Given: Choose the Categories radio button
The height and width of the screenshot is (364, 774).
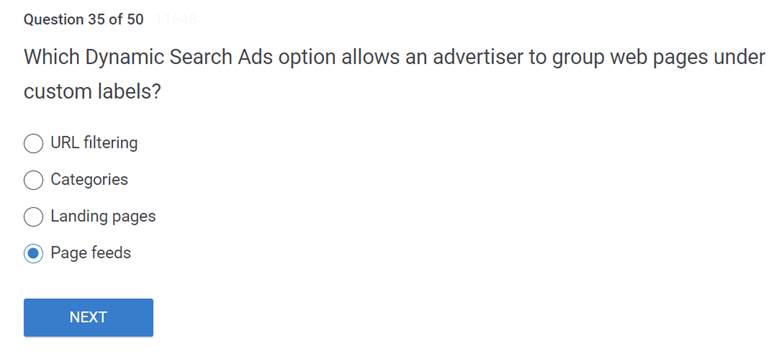Looking at the screenshot, I should click(33, 180).
